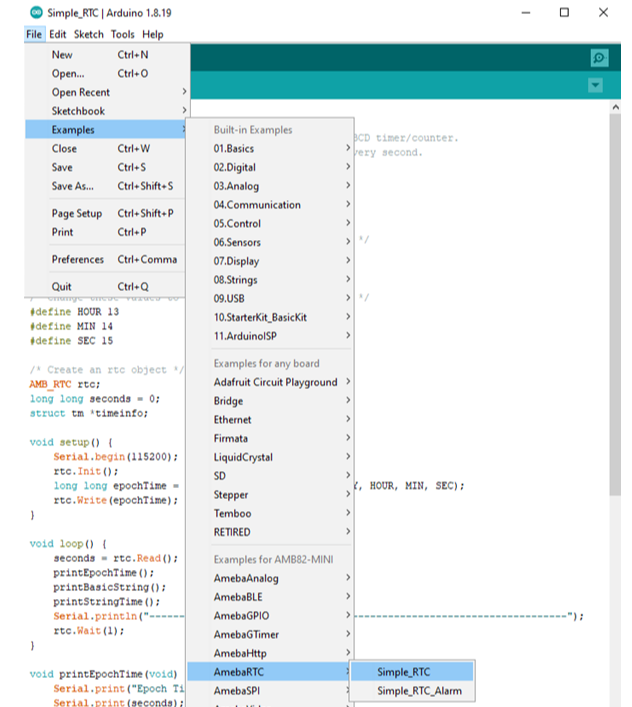Click the Arduino logo in title bar
The image size is (632, 707).
(36, 13)
